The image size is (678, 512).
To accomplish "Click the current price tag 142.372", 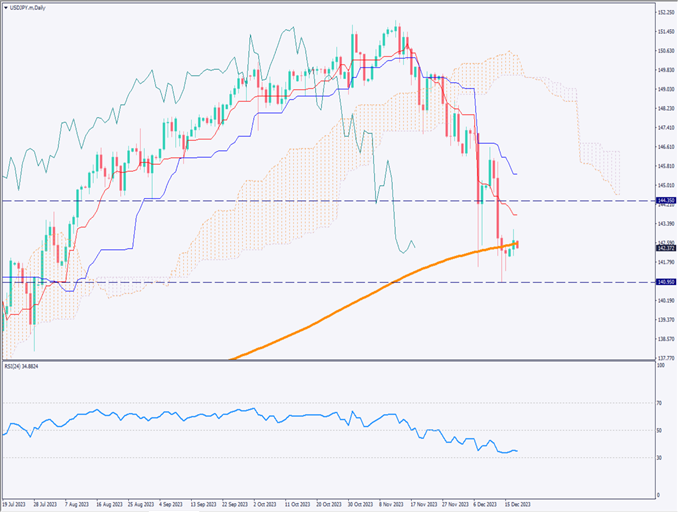I will [x=664, y=248].
